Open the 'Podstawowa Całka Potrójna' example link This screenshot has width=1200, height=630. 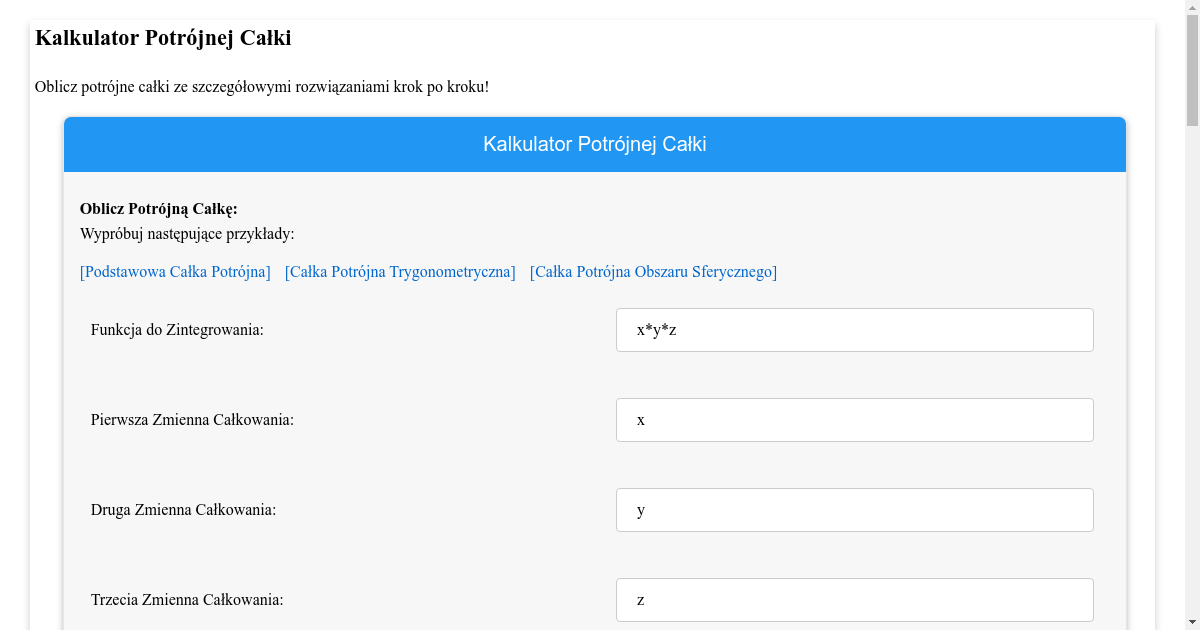174,271
